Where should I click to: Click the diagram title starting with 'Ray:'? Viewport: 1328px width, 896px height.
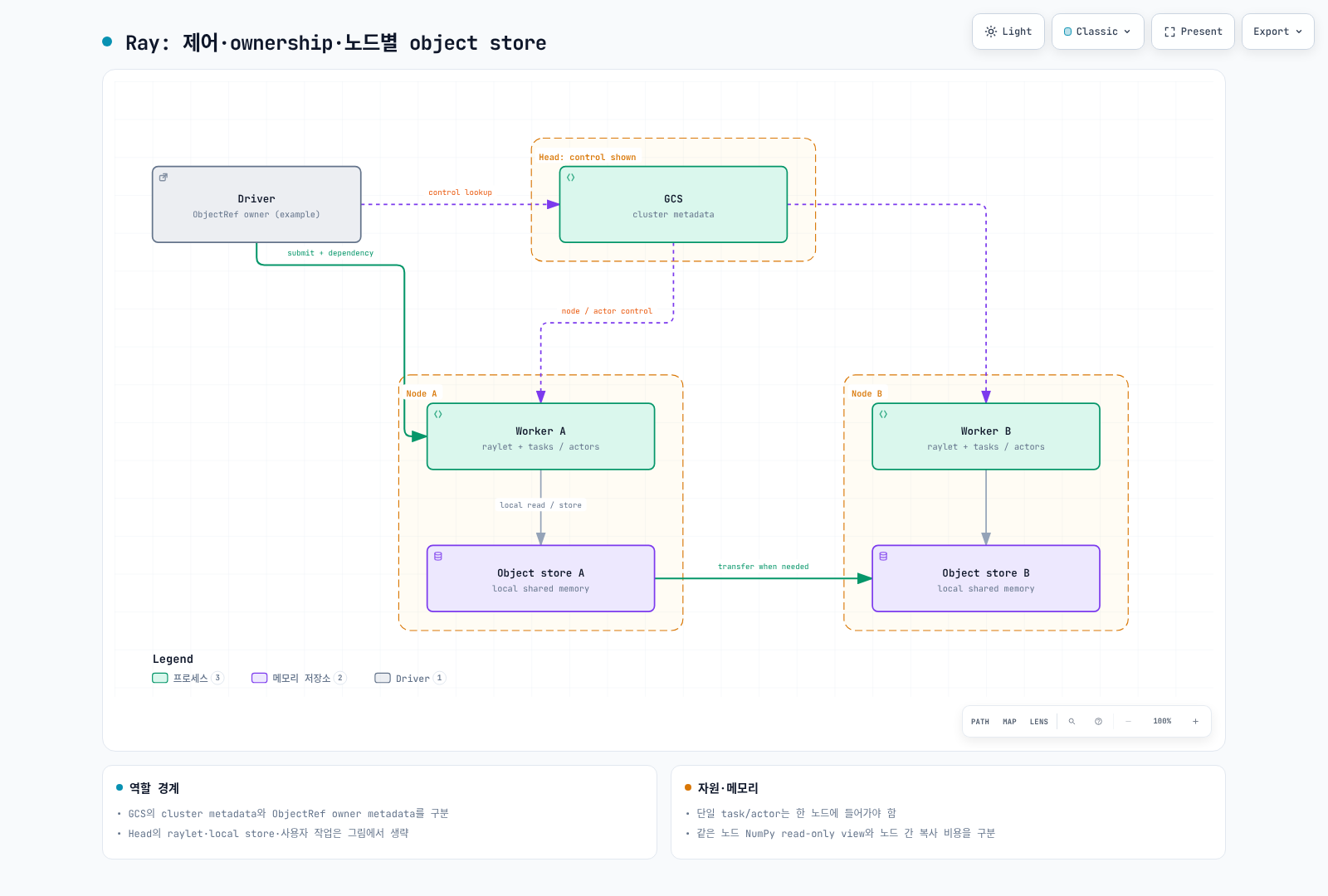point(335,42)
